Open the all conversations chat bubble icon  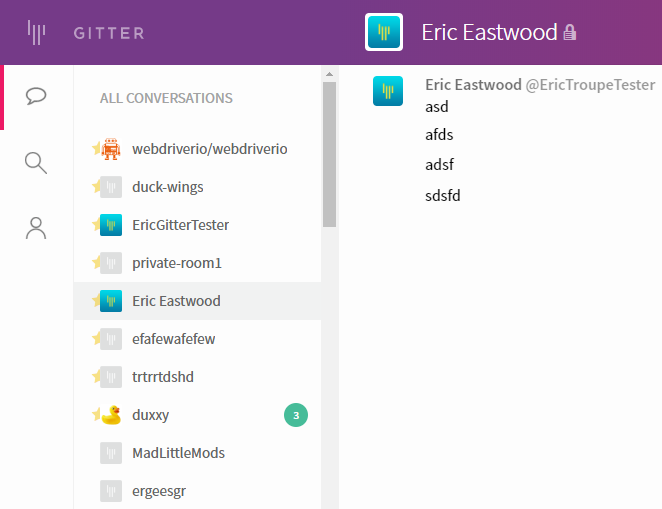[x=36, y=96]
